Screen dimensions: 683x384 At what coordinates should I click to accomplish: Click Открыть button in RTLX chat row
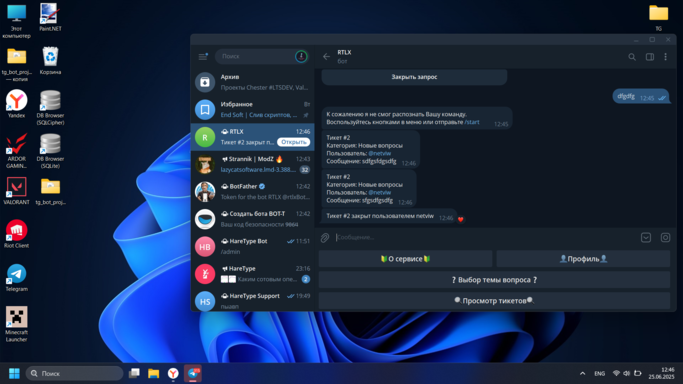294,142
